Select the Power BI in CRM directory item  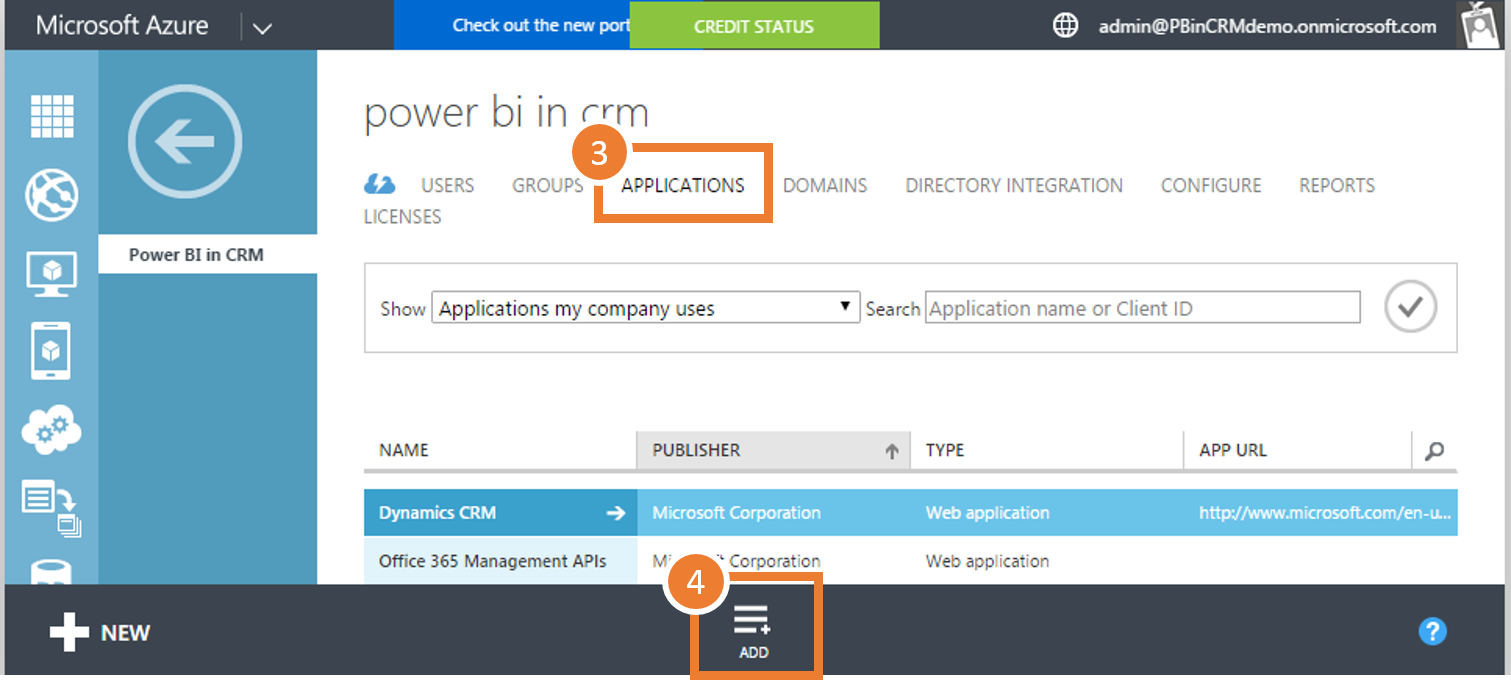coord(208,254)
